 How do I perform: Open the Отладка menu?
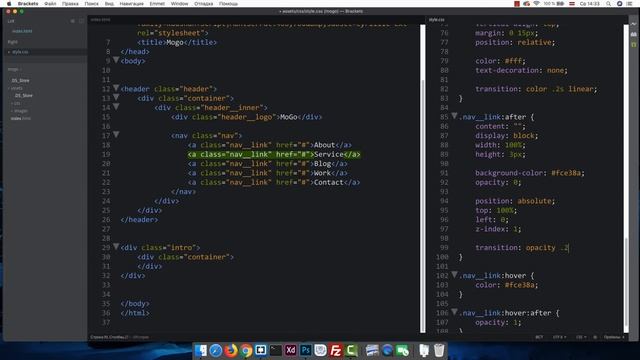click(203, 4)
